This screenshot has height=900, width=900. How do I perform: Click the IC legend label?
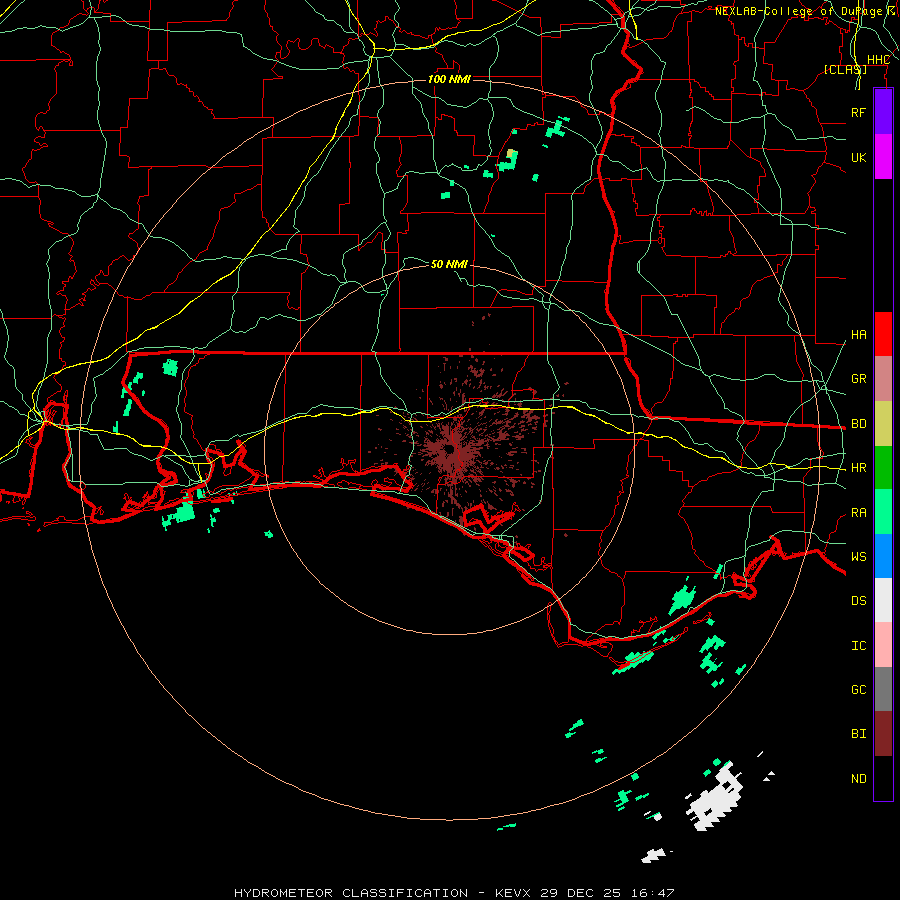(x=858, y=645)
